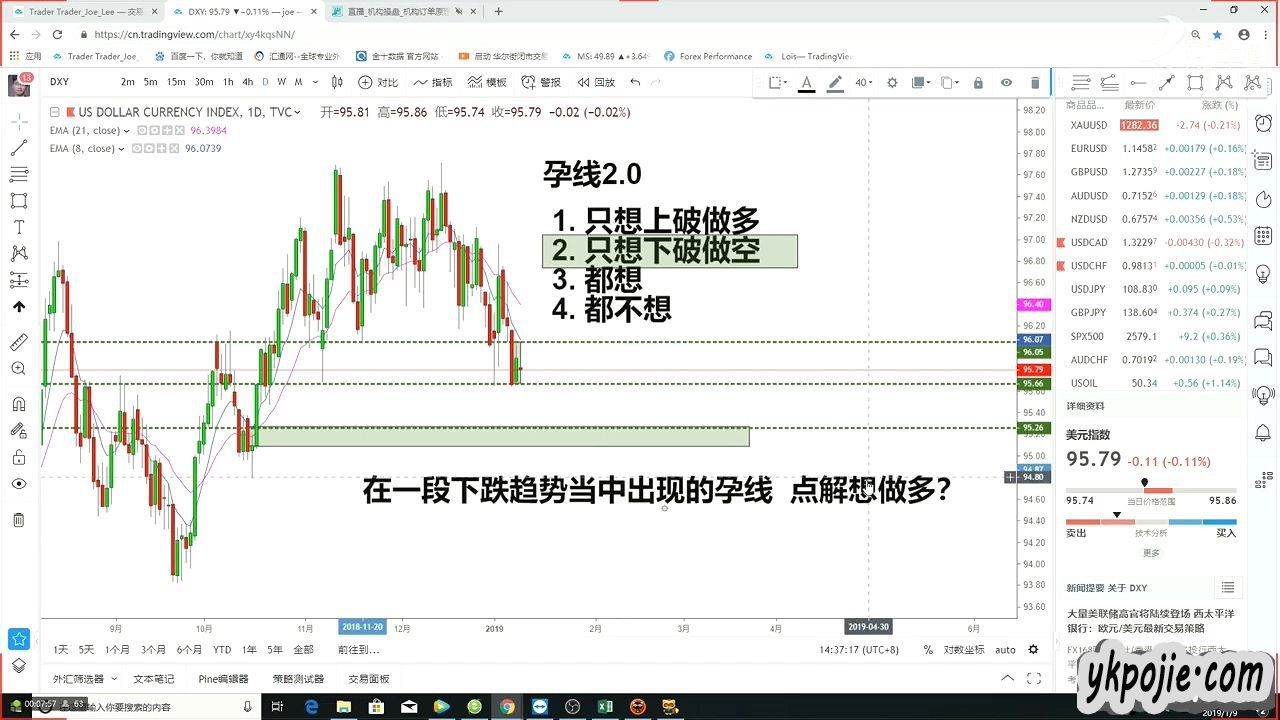Image resolution: width=1280 pixels, height=720 pixels.
Task: Select the arrow up icon tool
Action: point(19,307)
